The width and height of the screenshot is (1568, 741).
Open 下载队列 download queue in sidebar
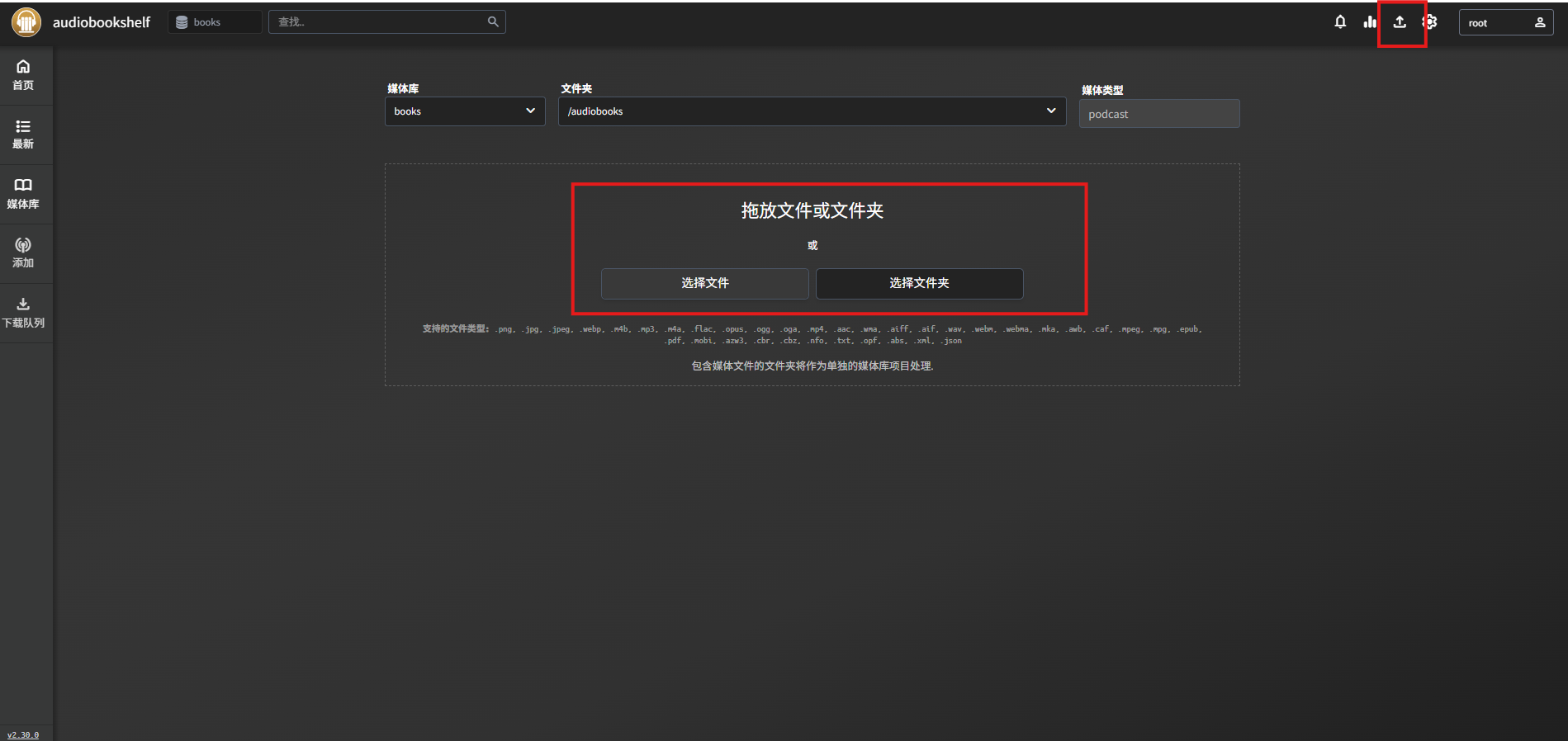23,313
